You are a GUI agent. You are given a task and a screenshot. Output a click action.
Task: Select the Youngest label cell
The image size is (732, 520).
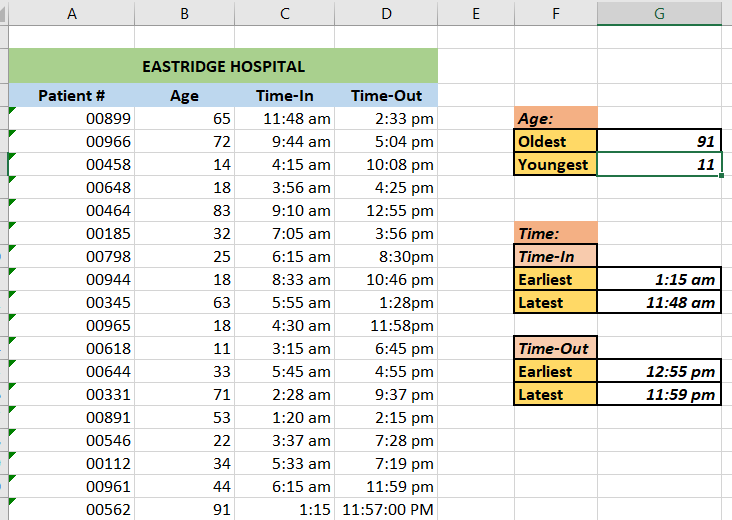click(x=555, y=165)
